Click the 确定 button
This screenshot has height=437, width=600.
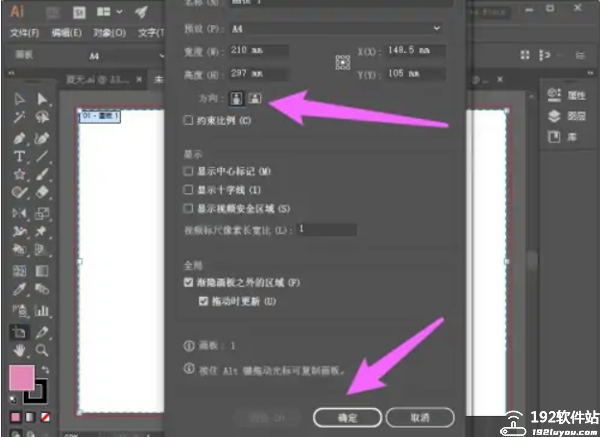(347, 417)
